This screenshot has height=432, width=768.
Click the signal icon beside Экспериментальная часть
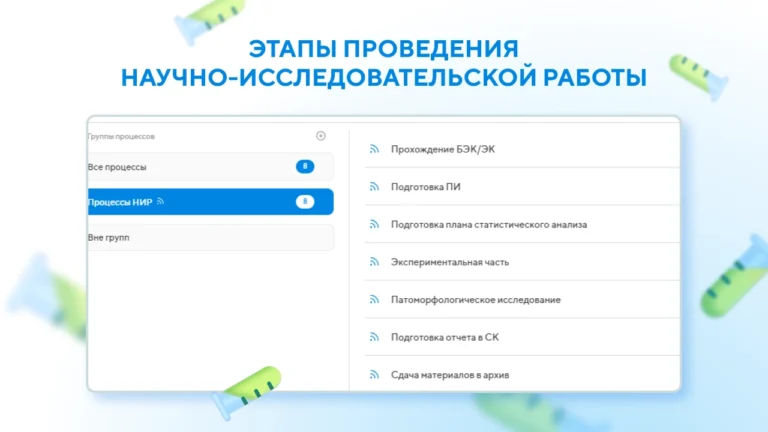(x=374, y=262)
